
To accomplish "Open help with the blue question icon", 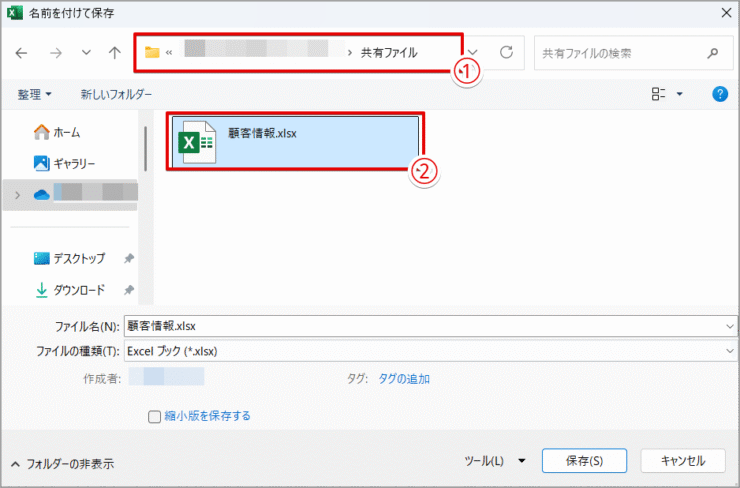I will point(720,94).
